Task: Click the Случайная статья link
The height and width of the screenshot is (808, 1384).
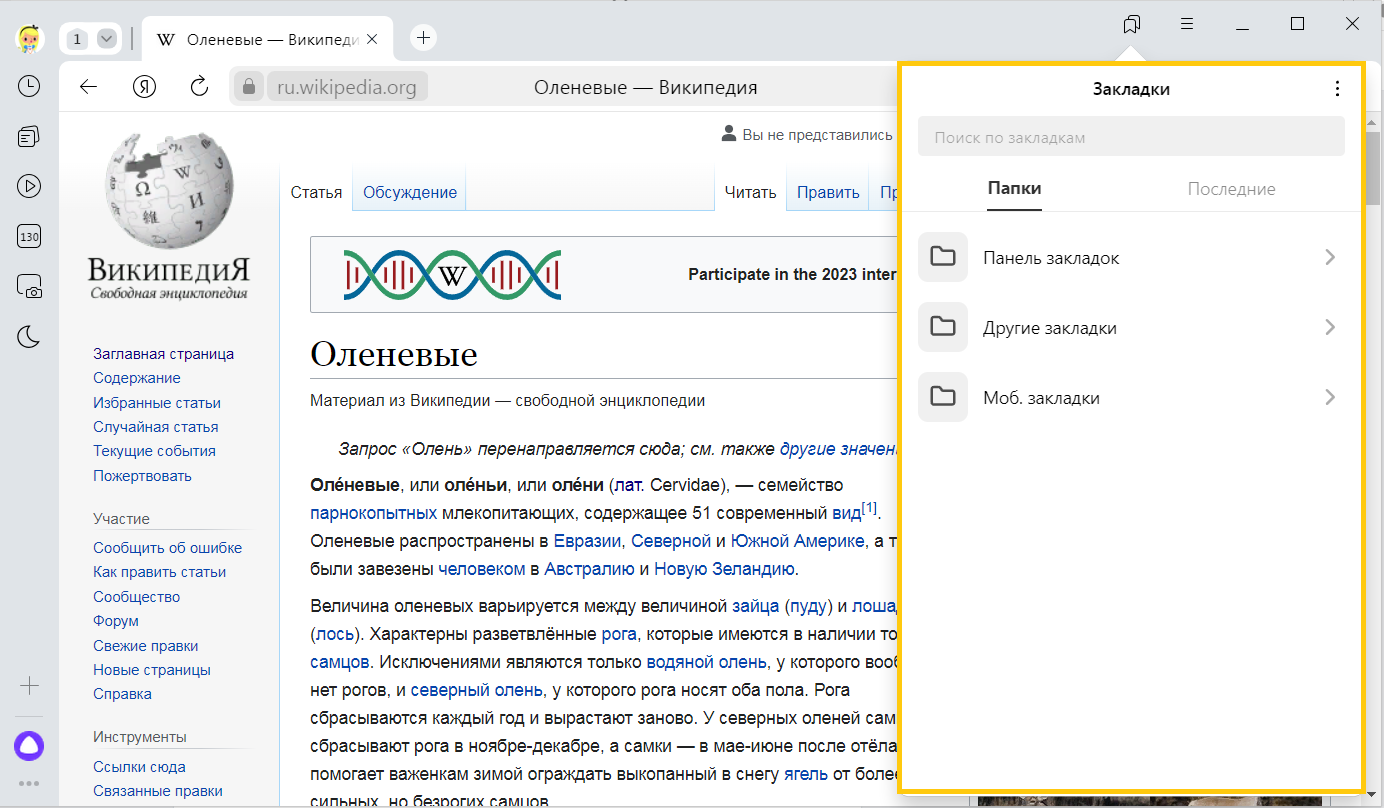Action: 155,427
